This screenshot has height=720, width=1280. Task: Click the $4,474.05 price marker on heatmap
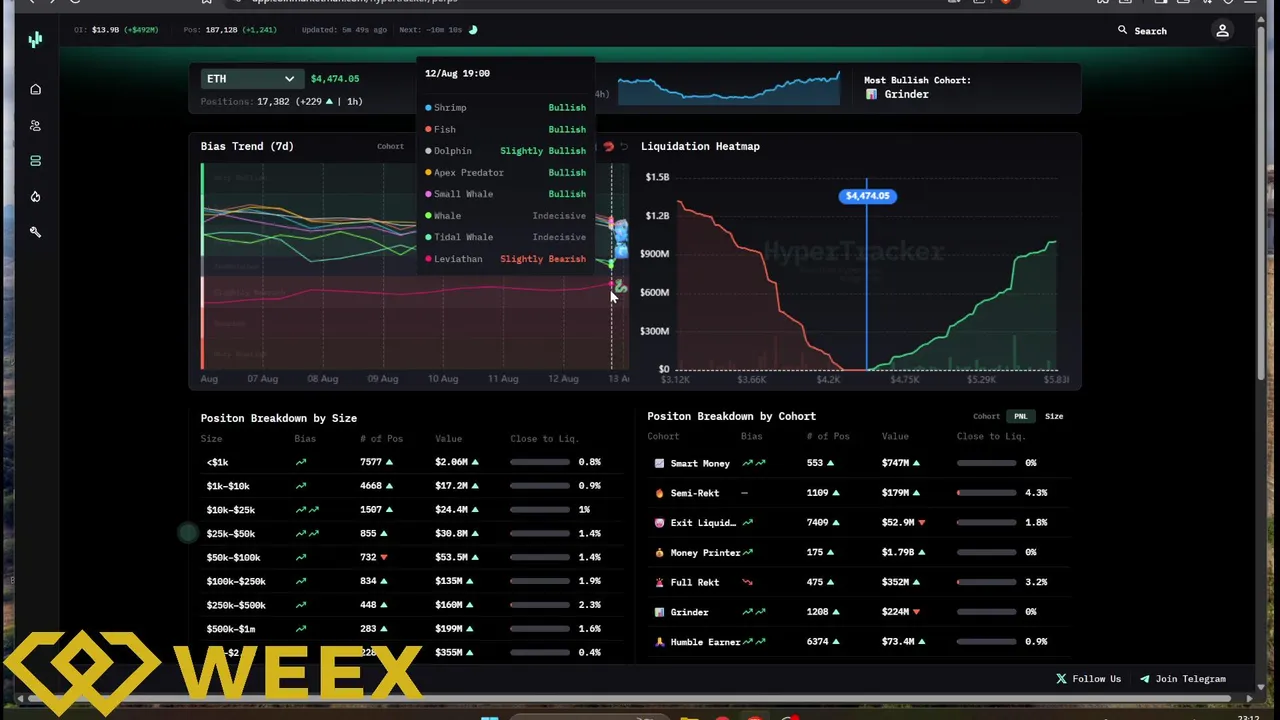click(x=867, y=196)
